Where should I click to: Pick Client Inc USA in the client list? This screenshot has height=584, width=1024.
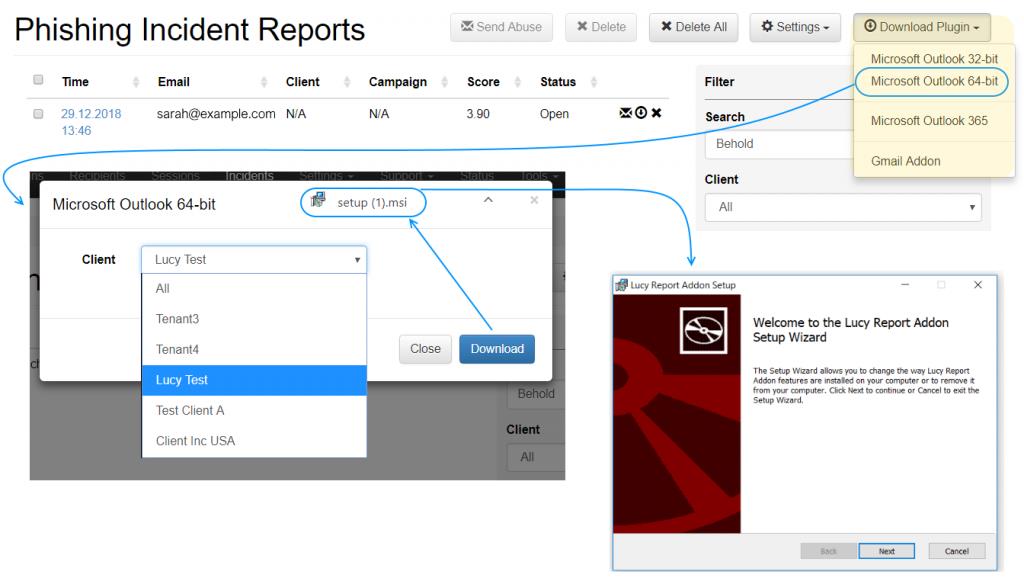click(254, 441)
